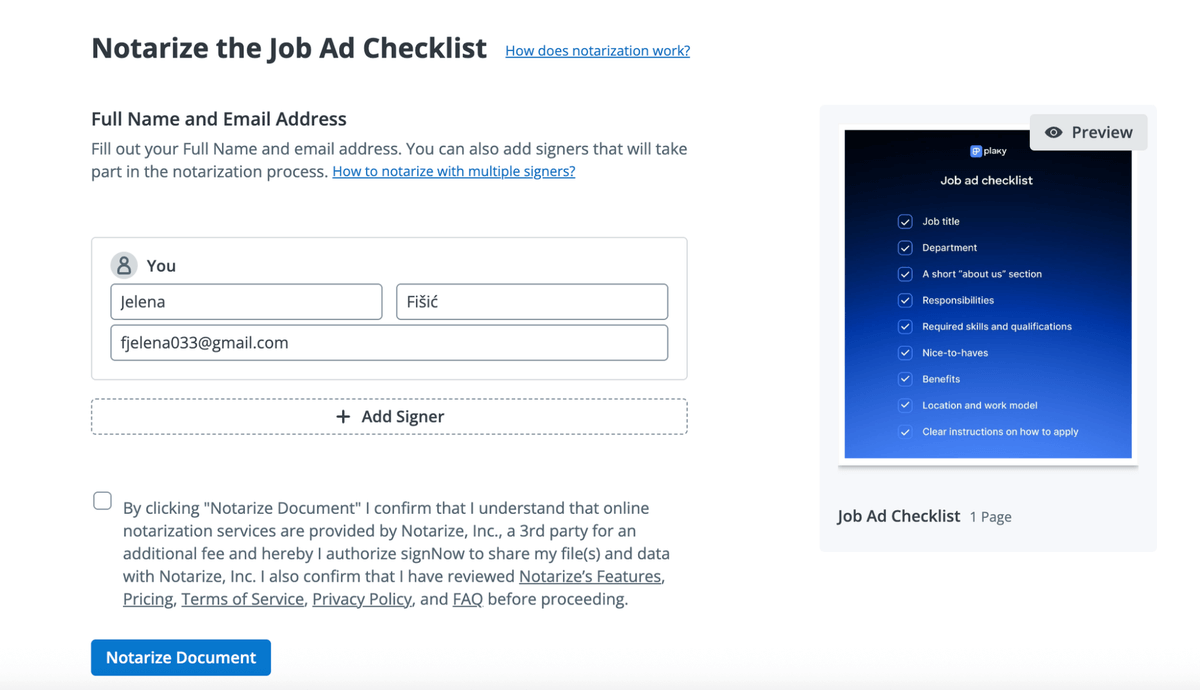Click the plus icon inside Add Signer
This screenshot has height=690, width=1200.
click(x=343, y=417)
